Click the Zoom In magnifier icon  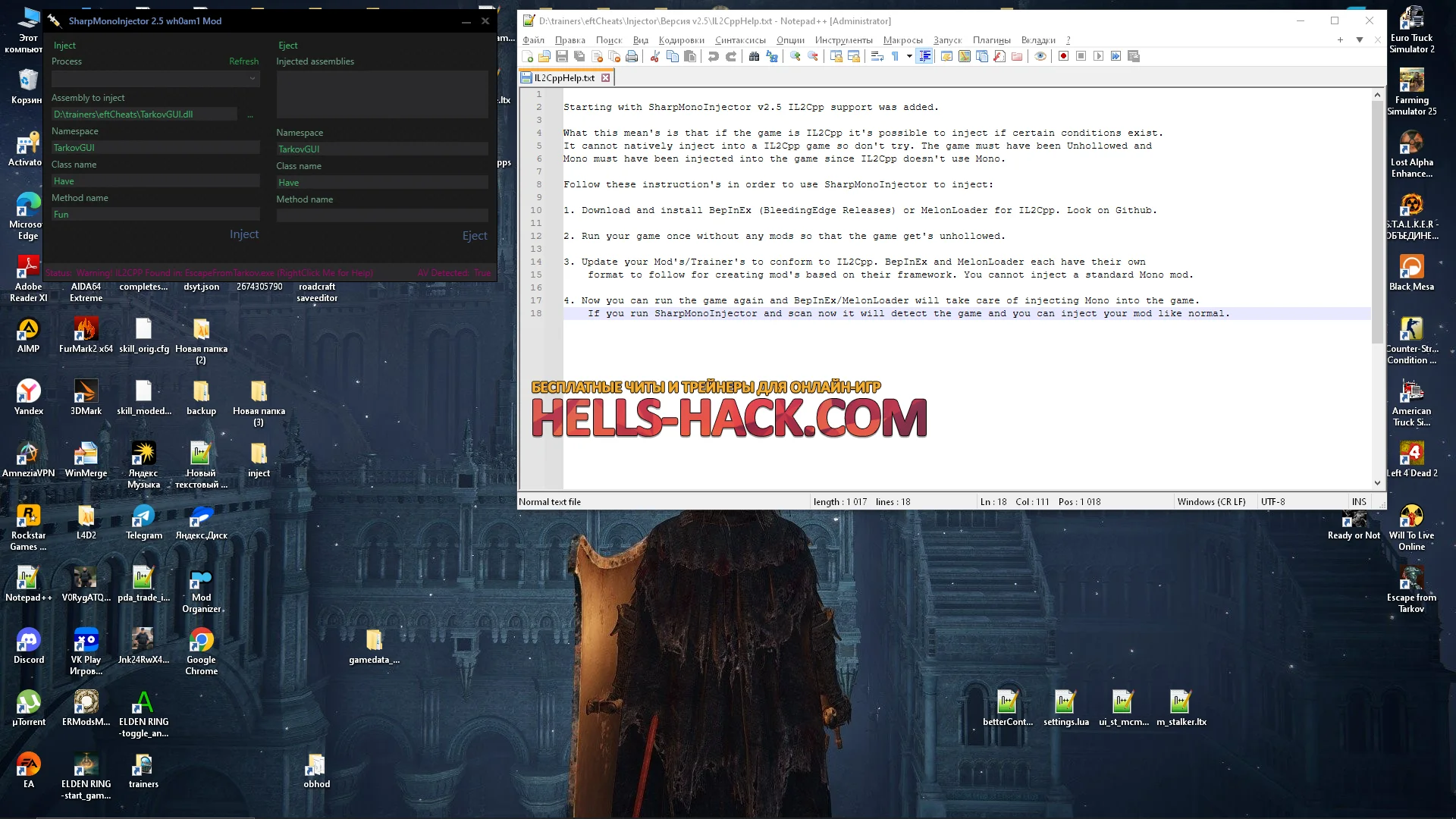click(795, 56)
